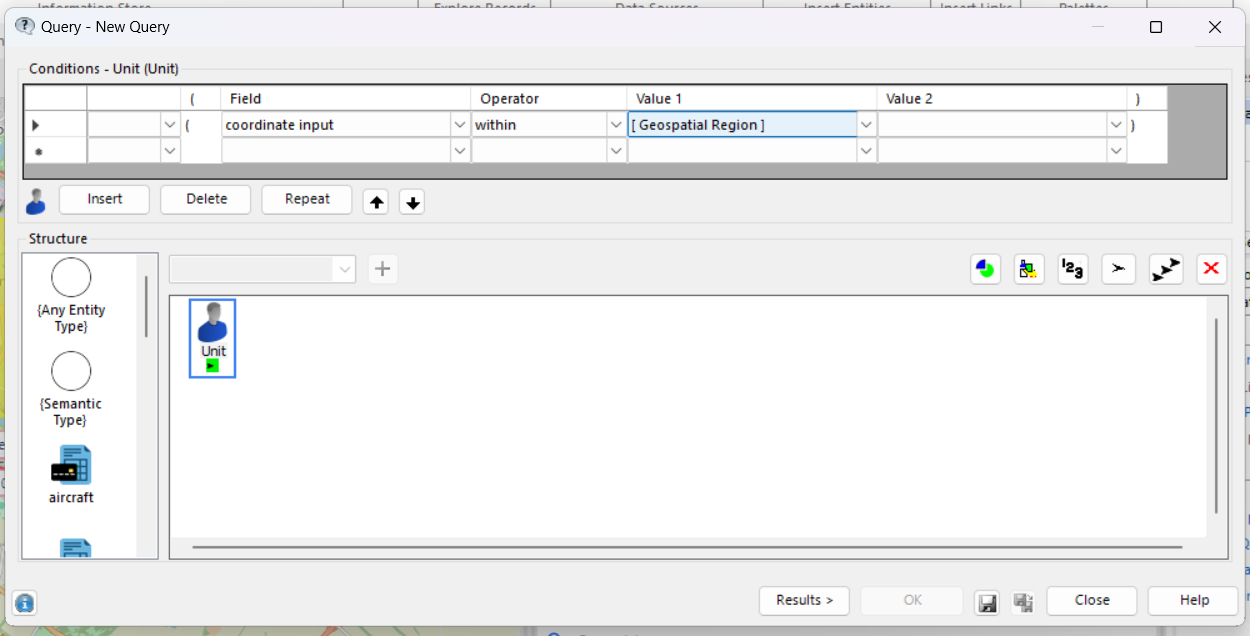
Task: Click the single arrow link direction icon
Action: [x=1119, y=269]
